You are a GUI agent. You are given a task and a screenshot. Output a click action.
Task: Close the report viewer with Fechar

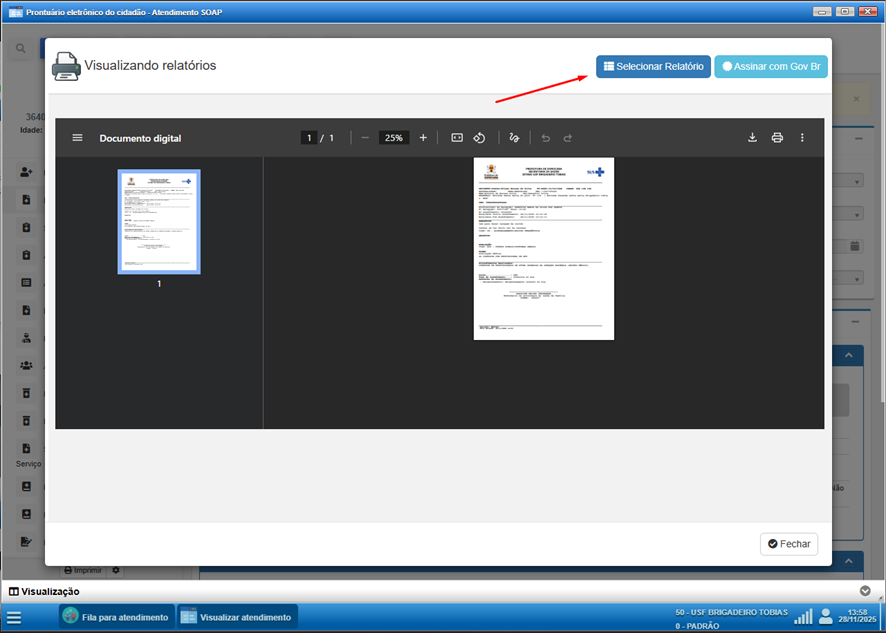pos(789,544)
